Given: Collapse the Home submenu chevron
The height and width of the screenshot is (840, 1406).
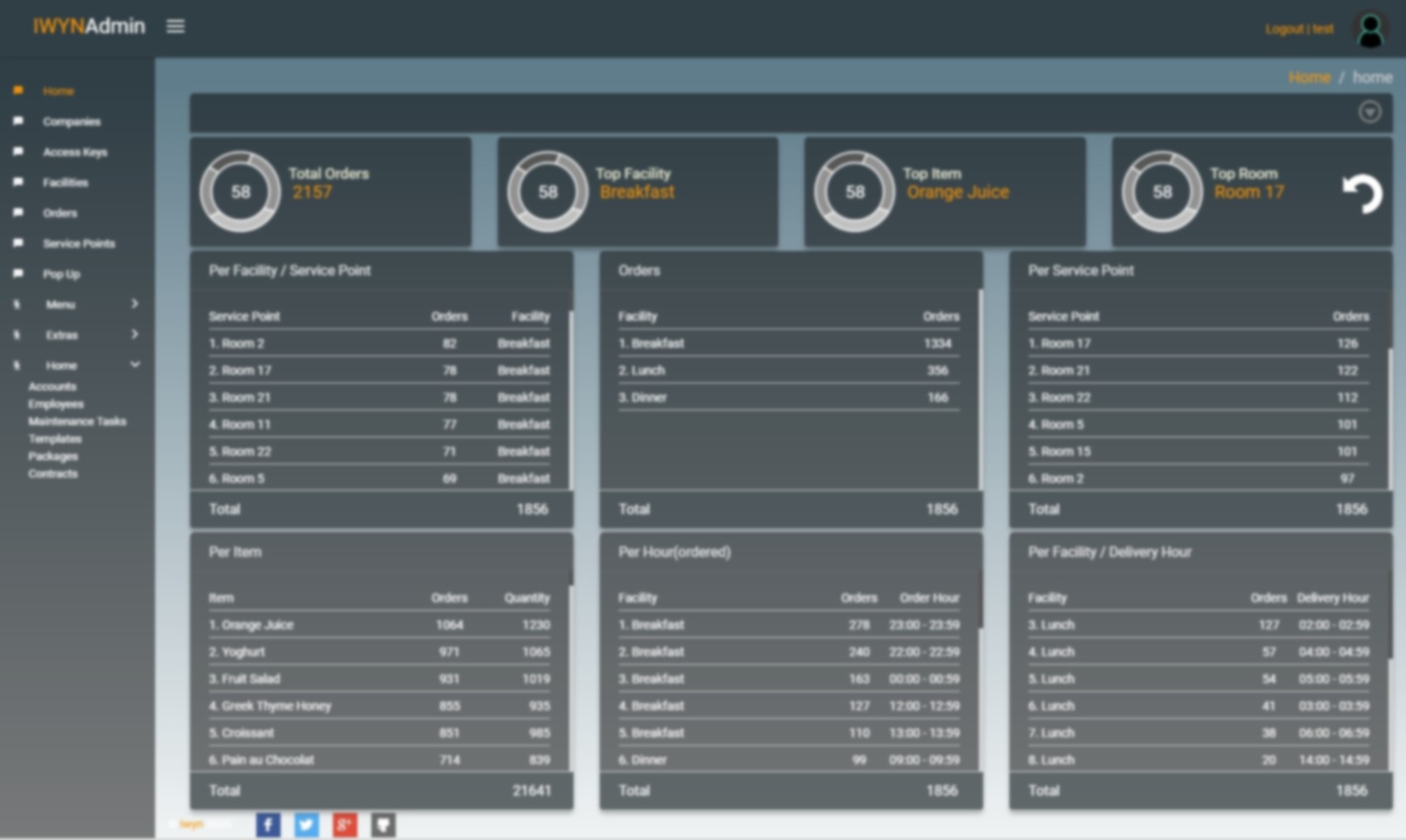Looking at the screenshot, I should point(134,365).
